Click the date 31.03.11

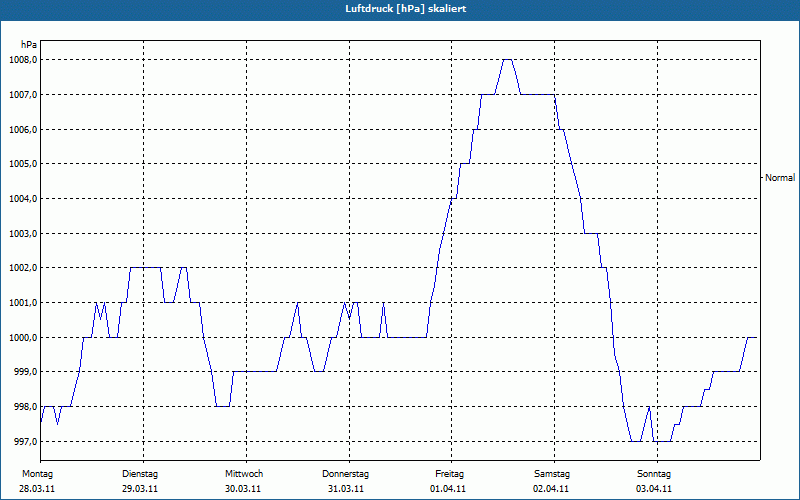(346, 489)
